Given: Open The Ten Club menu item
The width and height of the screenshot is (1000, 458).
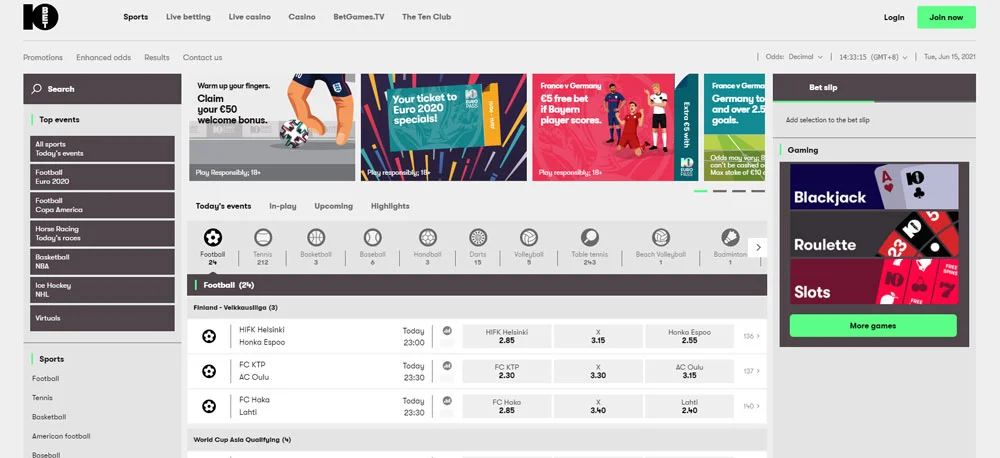Looking at the screenshot, I should click(x=426, y=17).
